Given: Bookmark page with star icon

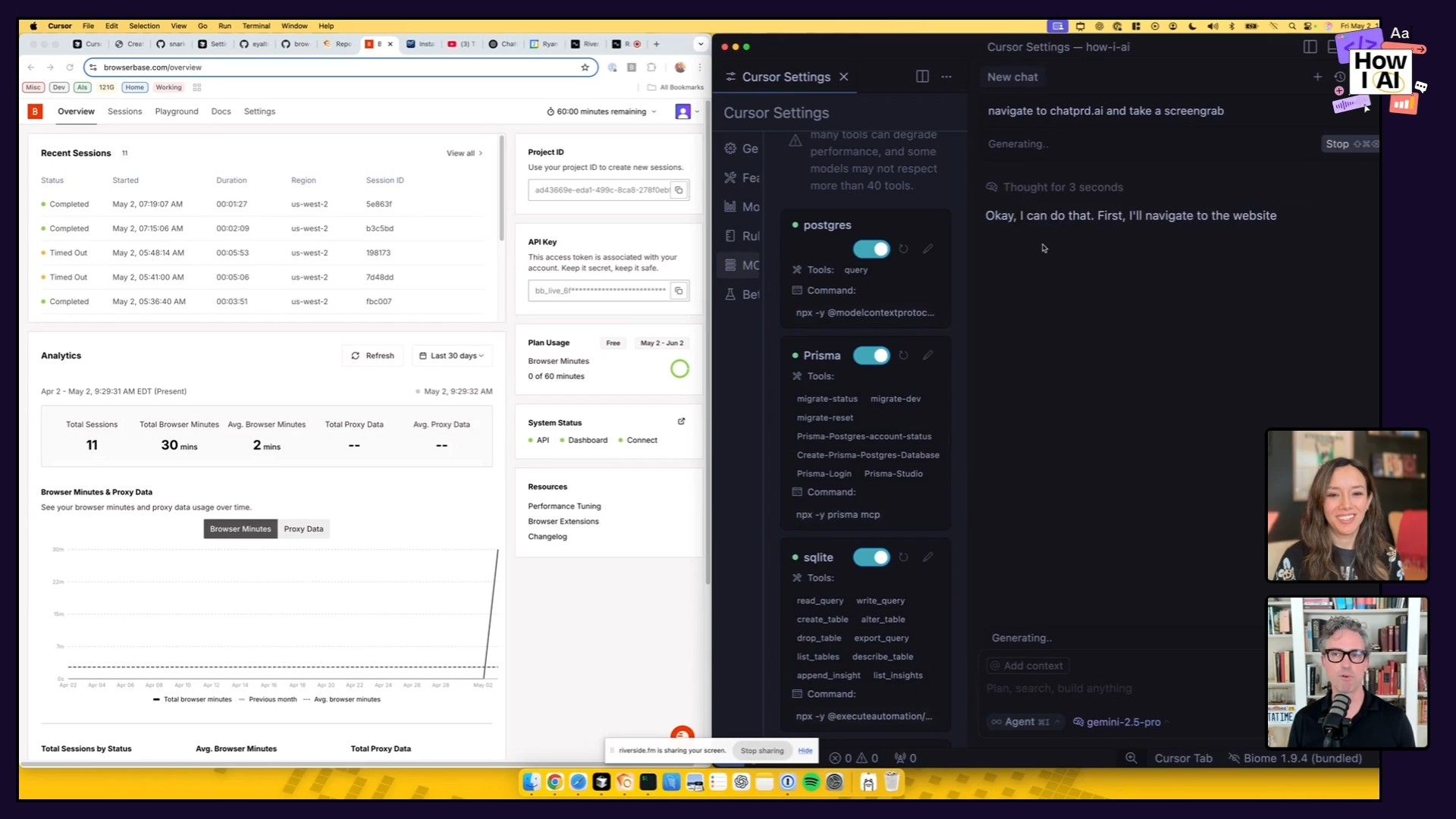Looking at the screenshot, I should click(585, 67).
